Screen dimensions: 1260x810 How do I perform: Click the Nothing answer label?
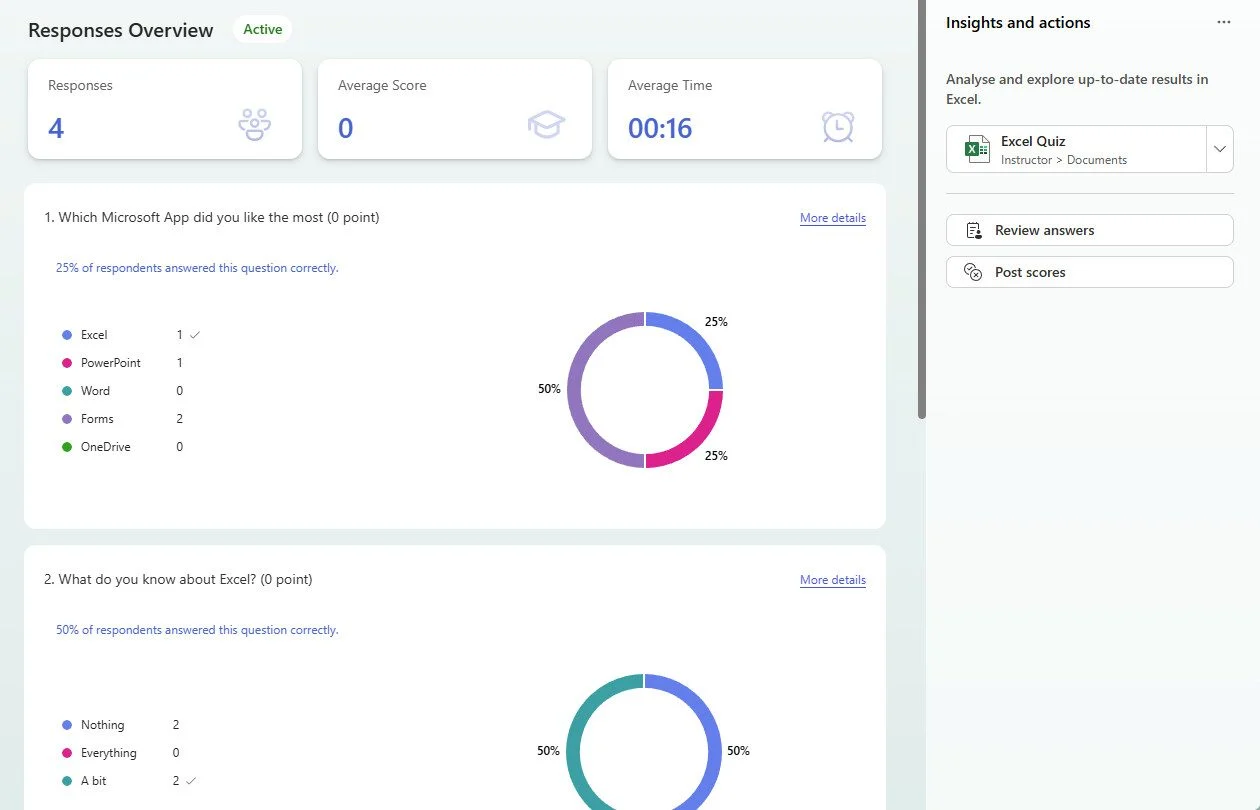click(103, 725)
